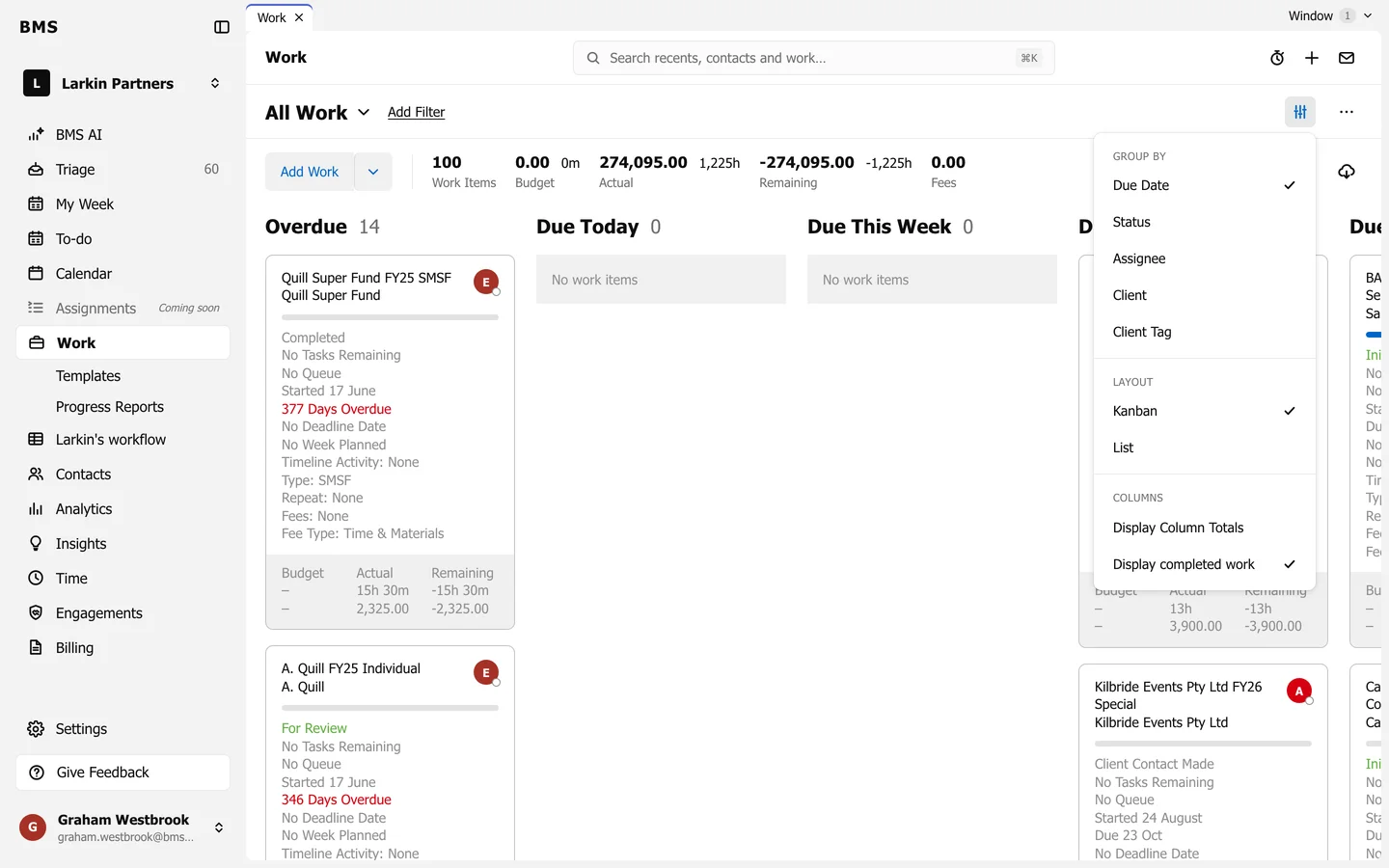Group work by Assignee
This screenshot has height=868, width=1389.
1205,258
